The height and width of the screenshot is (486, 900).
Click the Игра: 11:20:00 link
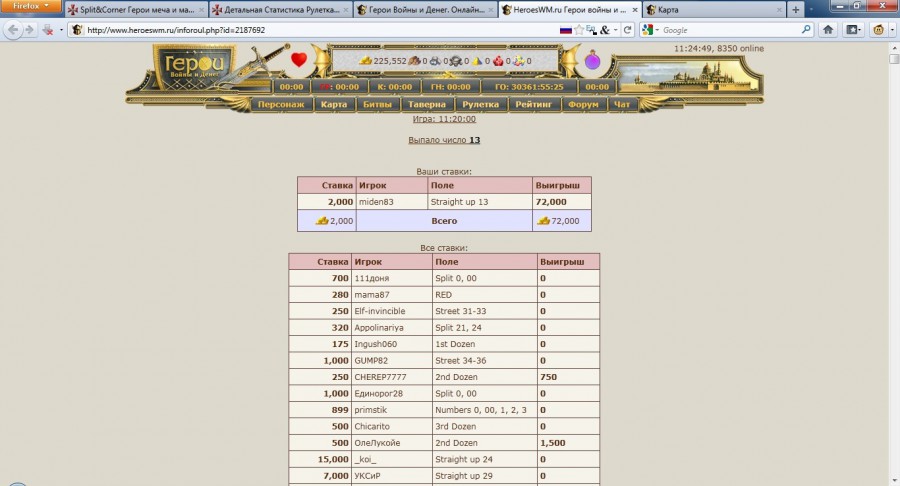(x=444, y=118)
